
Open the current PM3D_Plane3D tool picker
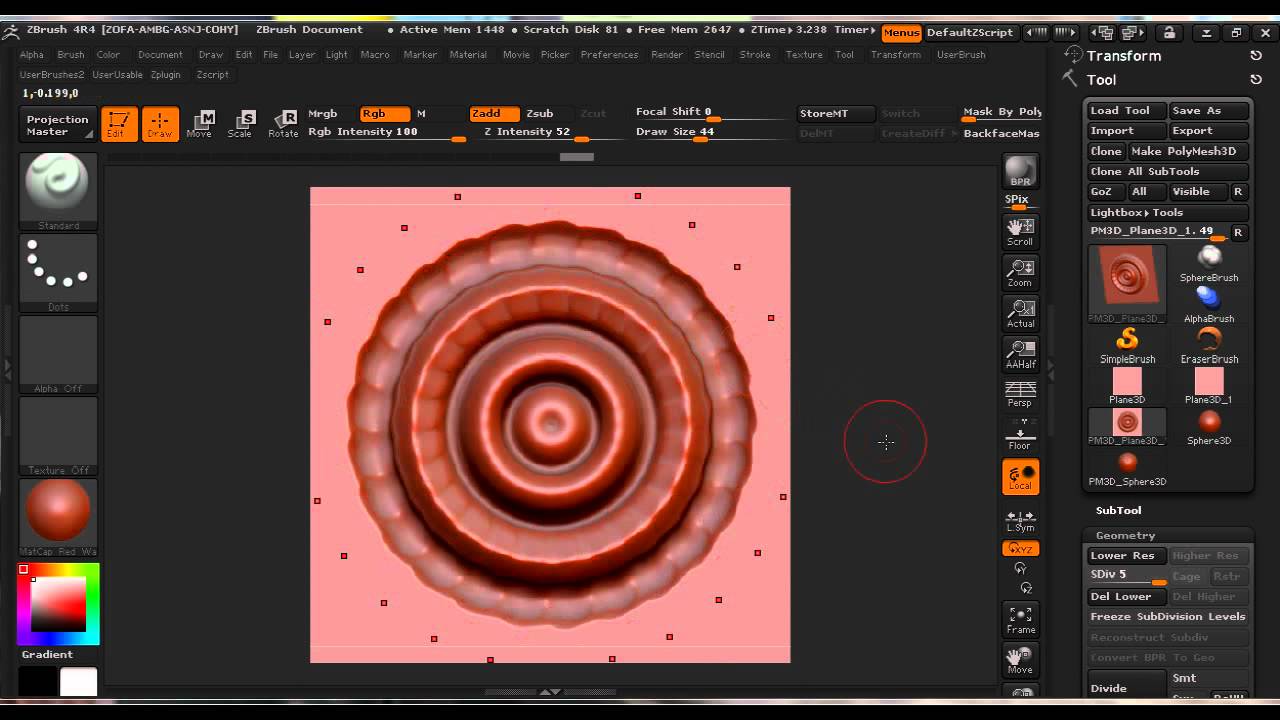(1127, 284)
